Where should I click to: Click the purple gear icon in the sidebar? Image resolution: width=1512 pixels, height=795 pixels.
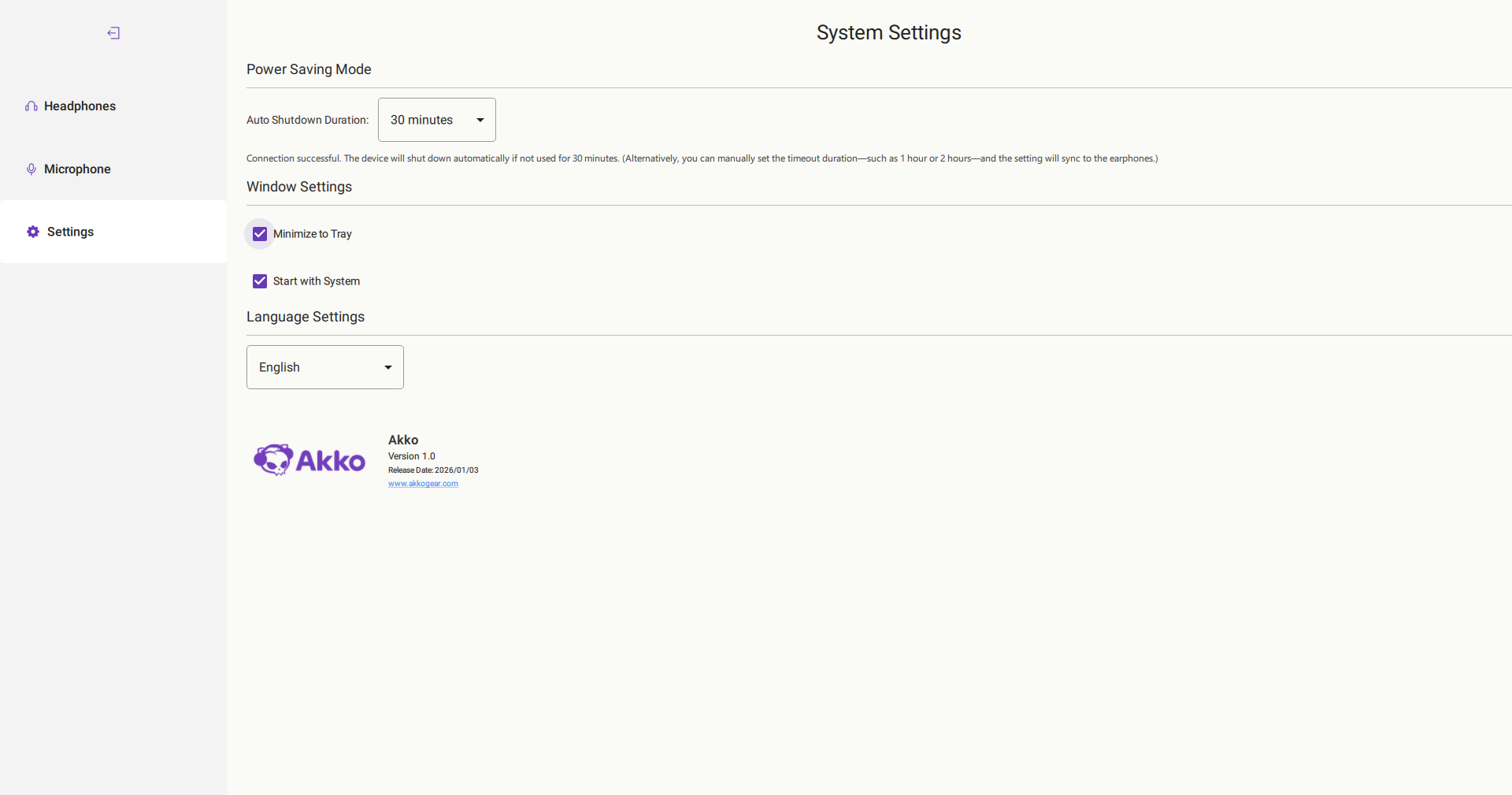(33, 232)
